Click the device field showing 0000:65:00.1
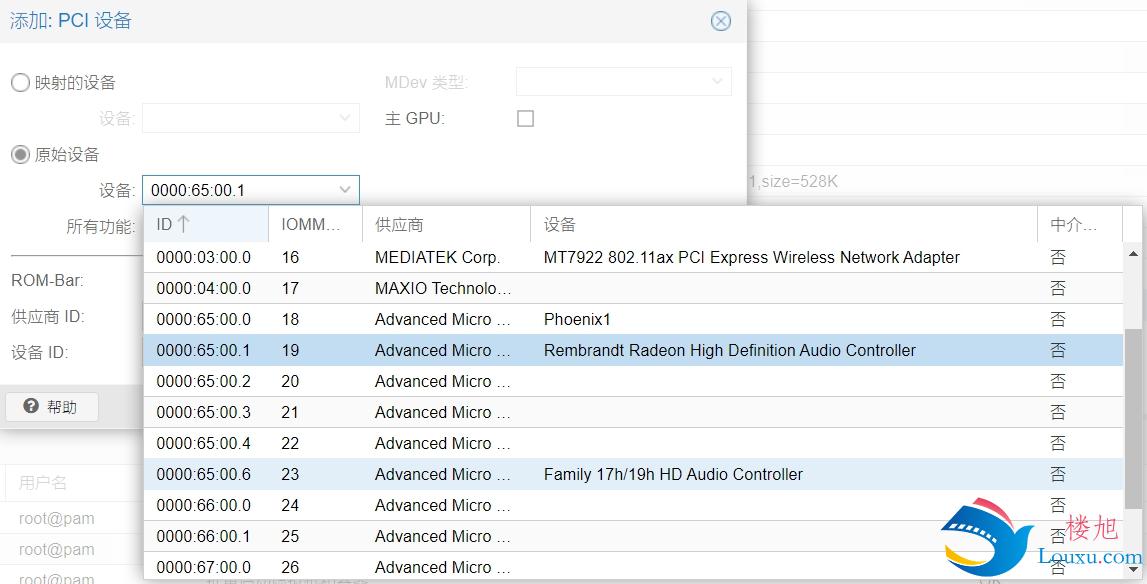The image size is (1147, 584). tap(251, 190)
